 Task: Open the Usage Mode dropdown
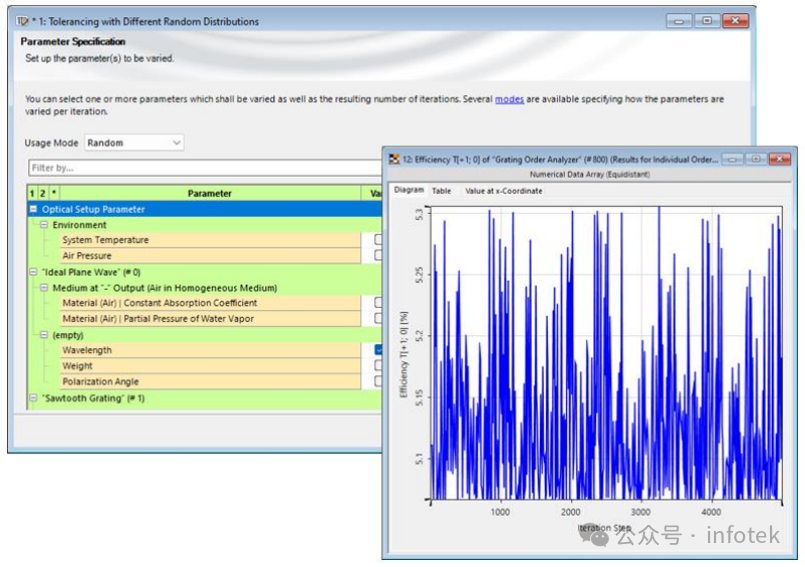click(x=134, y=143)
